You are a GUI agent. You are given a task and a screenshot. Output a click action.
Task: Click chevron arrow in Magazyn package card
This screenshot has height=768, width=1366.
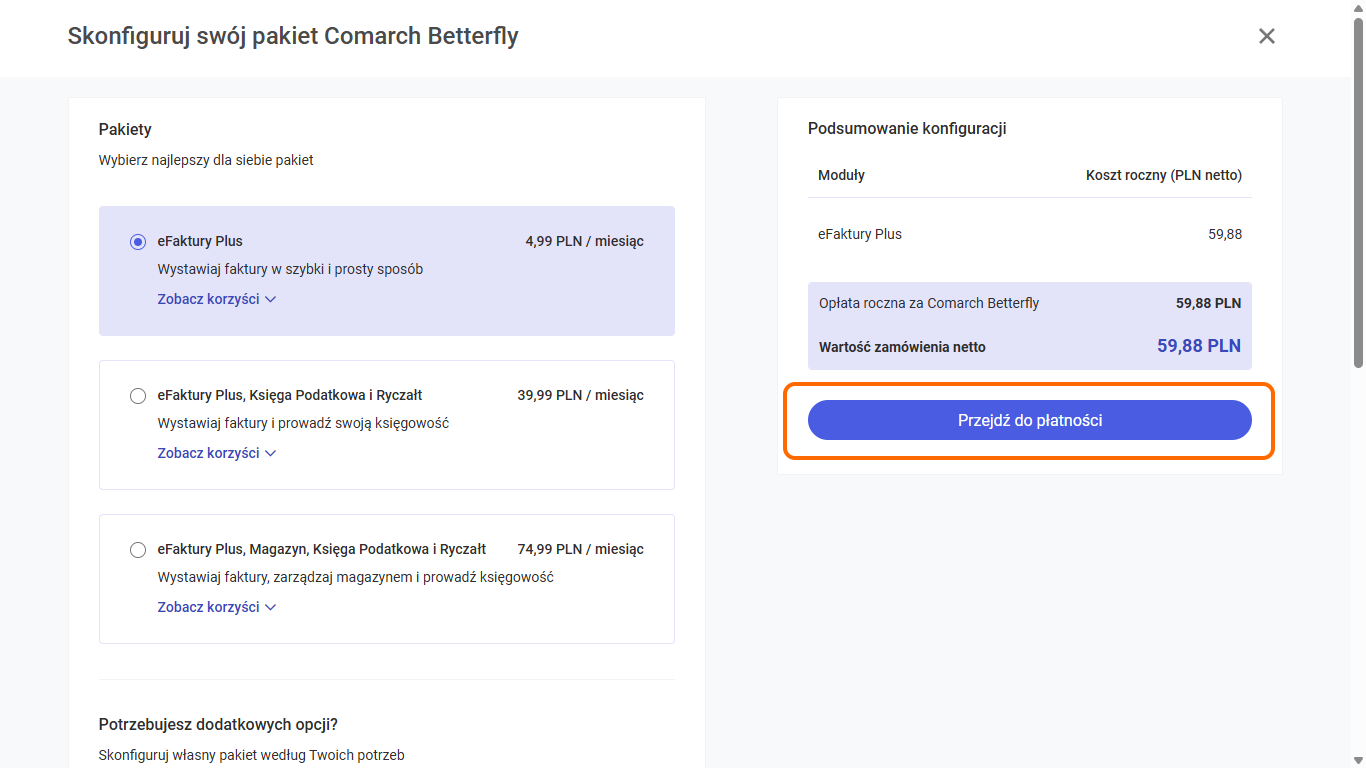coord(271,607)
